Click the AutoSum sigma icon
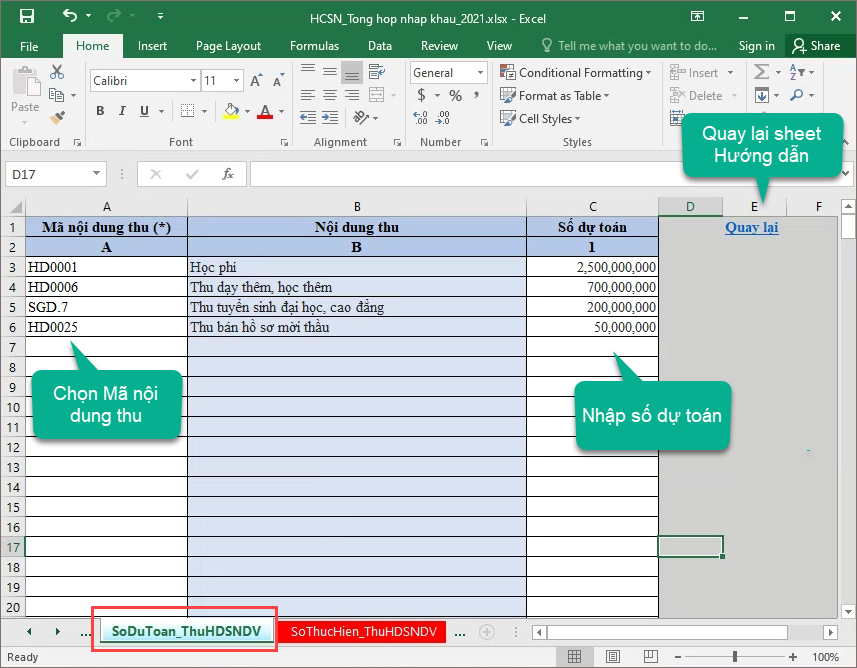Screen dimensions: 857x668 (762, 72)
